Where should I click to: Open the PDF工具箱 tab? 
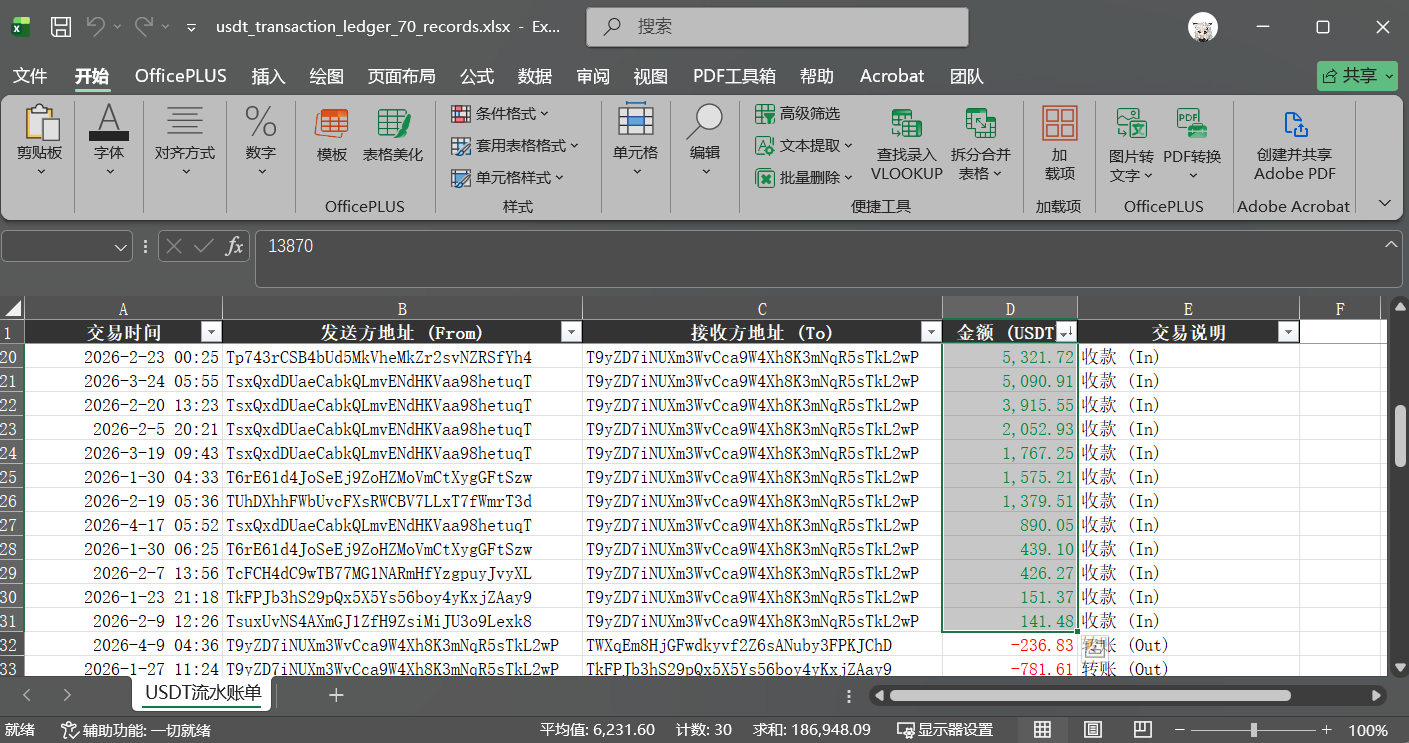[734, 76]
